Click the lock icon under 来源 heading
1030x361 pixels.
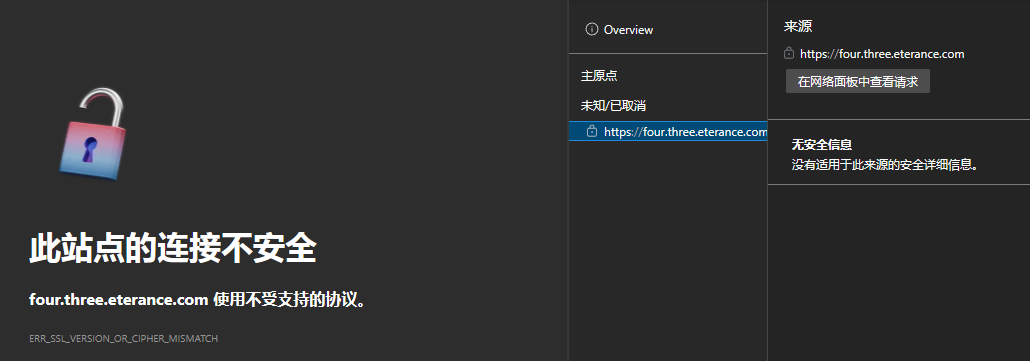point(789,53)
